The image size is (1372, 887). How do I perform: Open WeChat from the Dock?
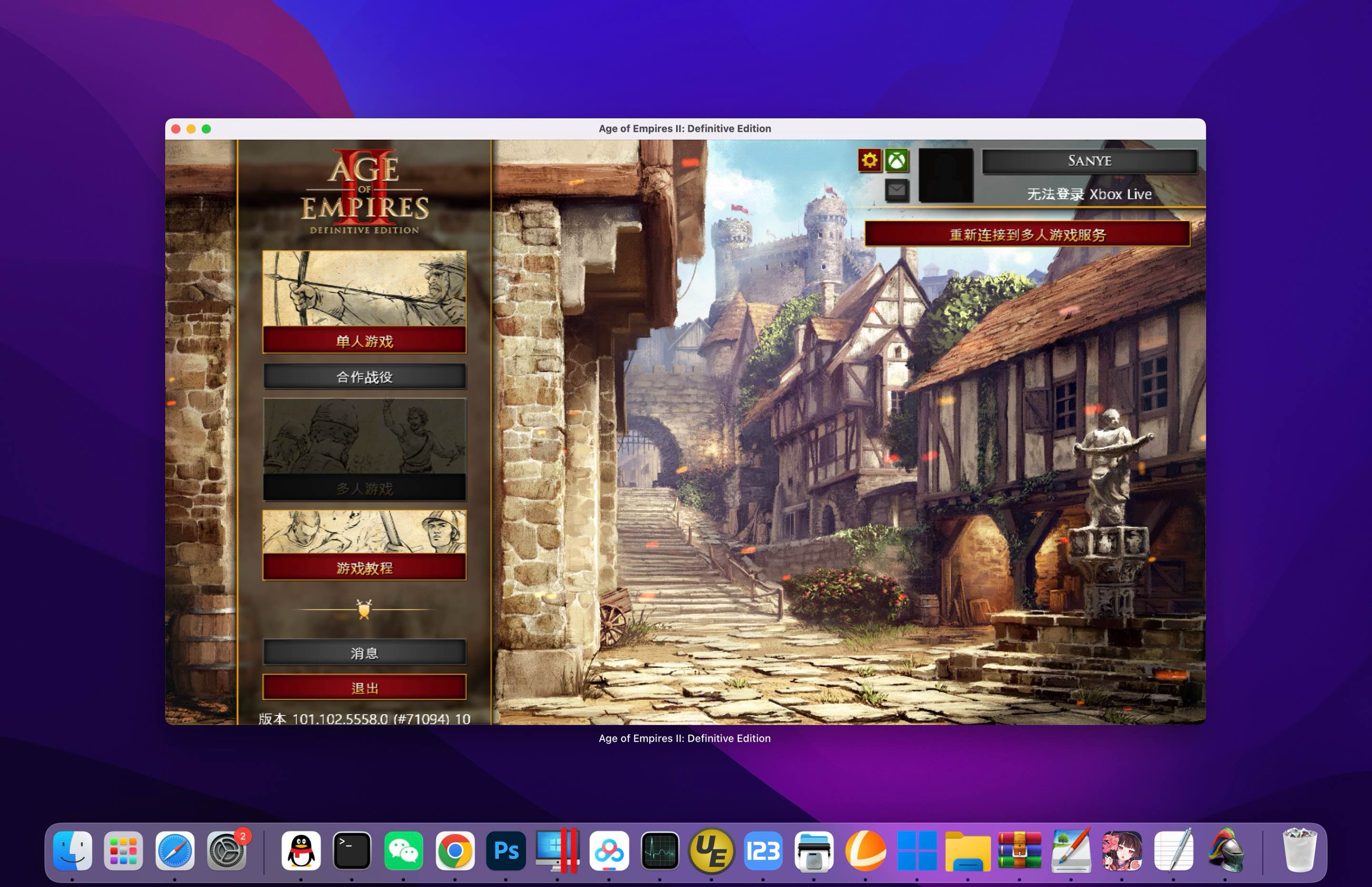(x=403, y=850)
